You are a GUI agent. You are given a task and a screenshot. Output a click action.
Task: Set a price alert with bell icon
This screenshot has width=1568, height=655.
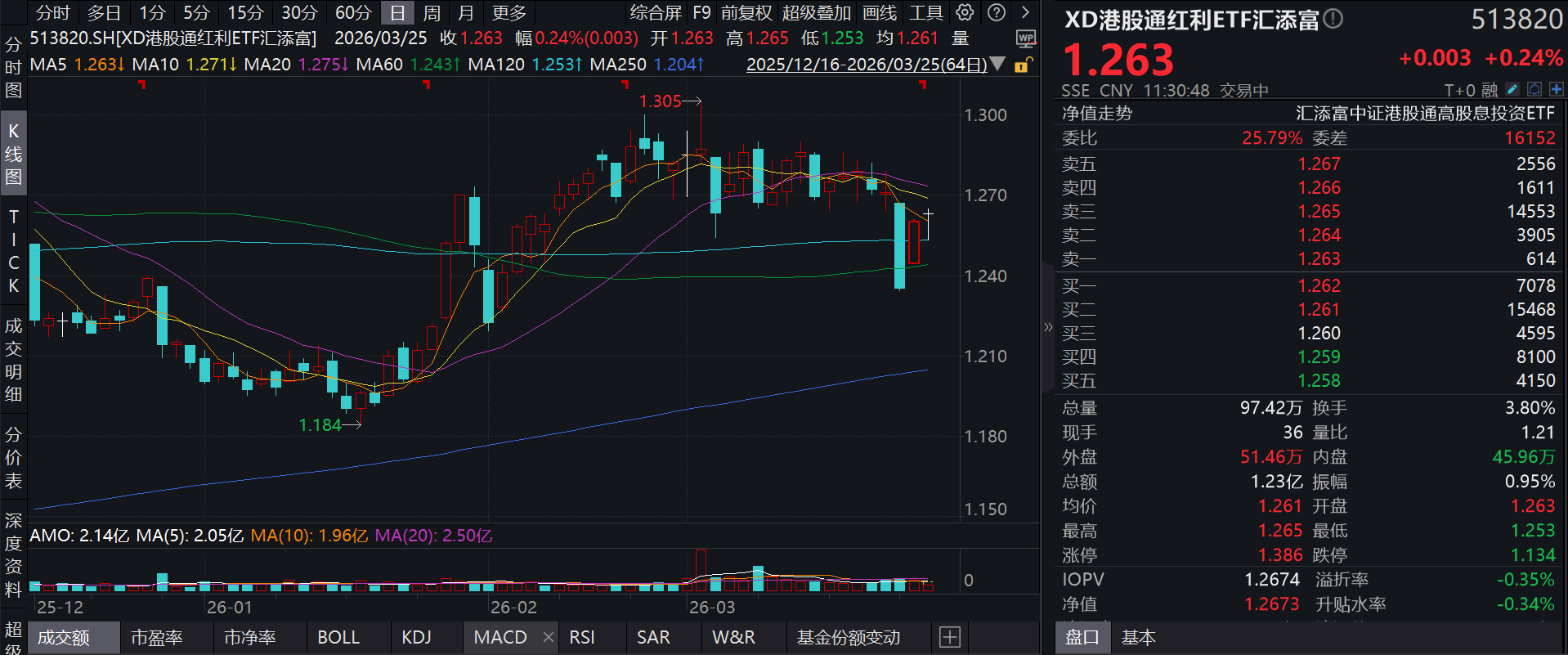(1534, 89)
